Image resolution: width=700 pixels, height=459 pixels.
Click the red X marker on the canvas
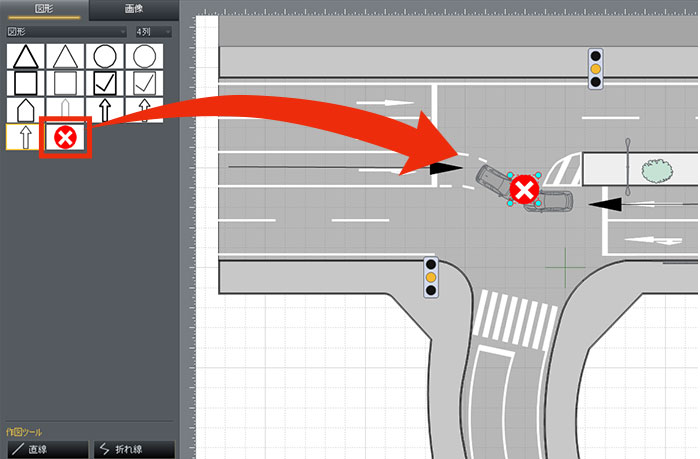click(x=524, y=189)
